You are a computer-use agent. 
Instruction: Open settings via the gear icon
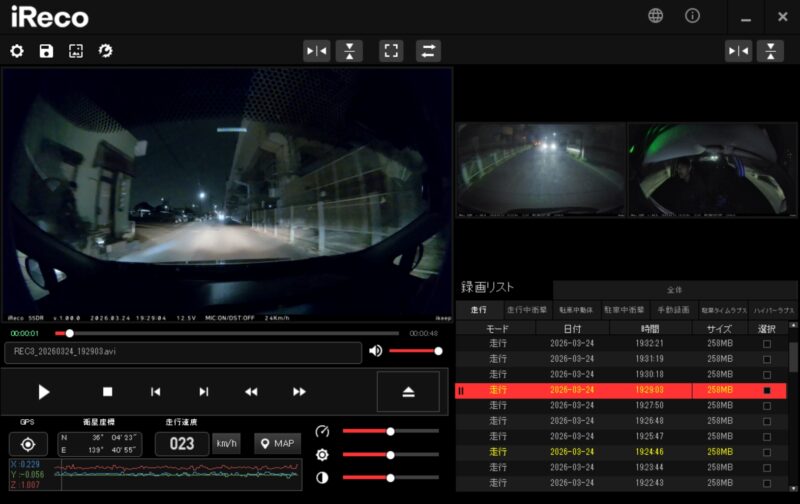pos(17,51)
